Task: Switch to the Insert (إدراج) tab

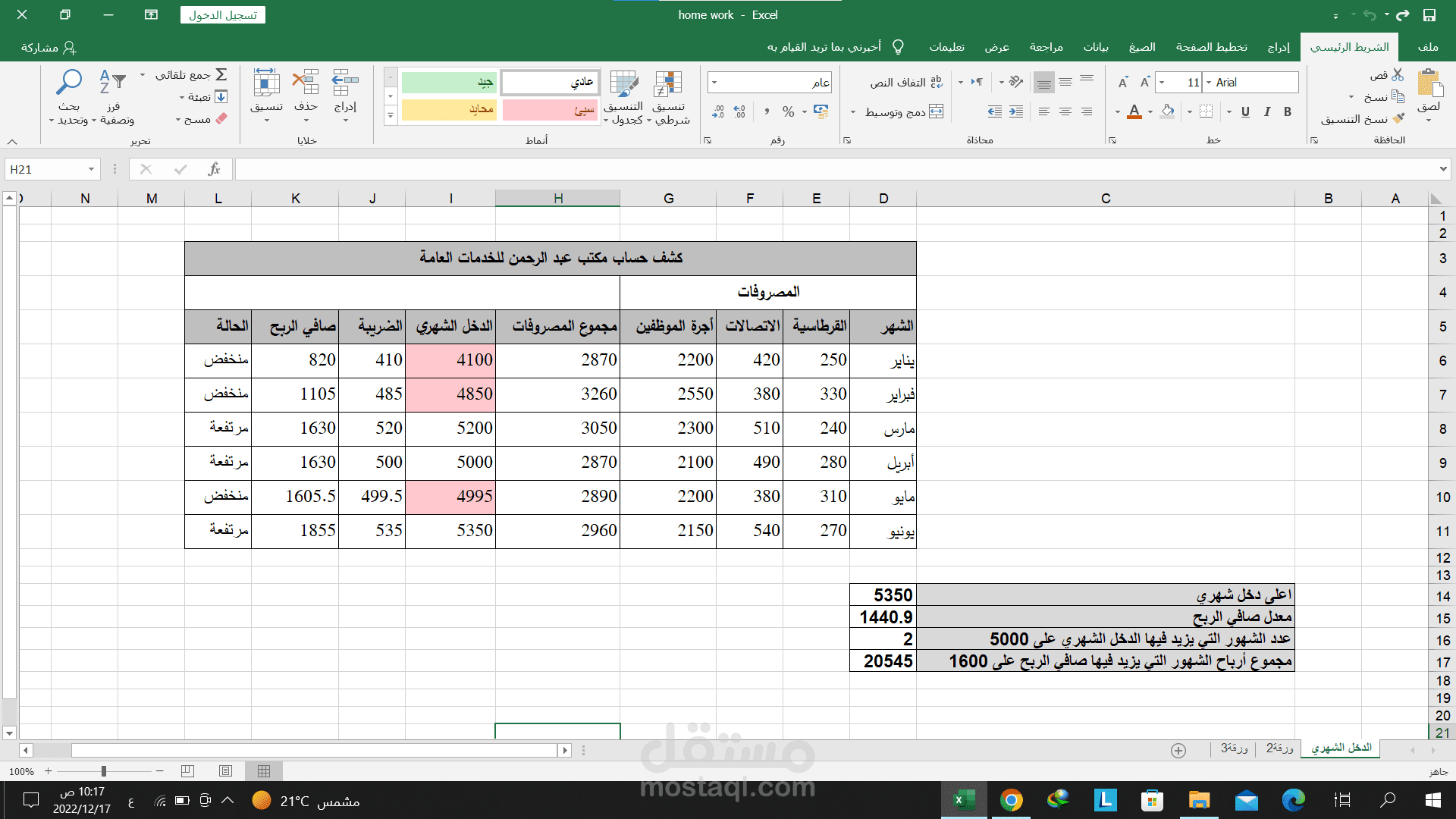Action: pos(1279,47)
